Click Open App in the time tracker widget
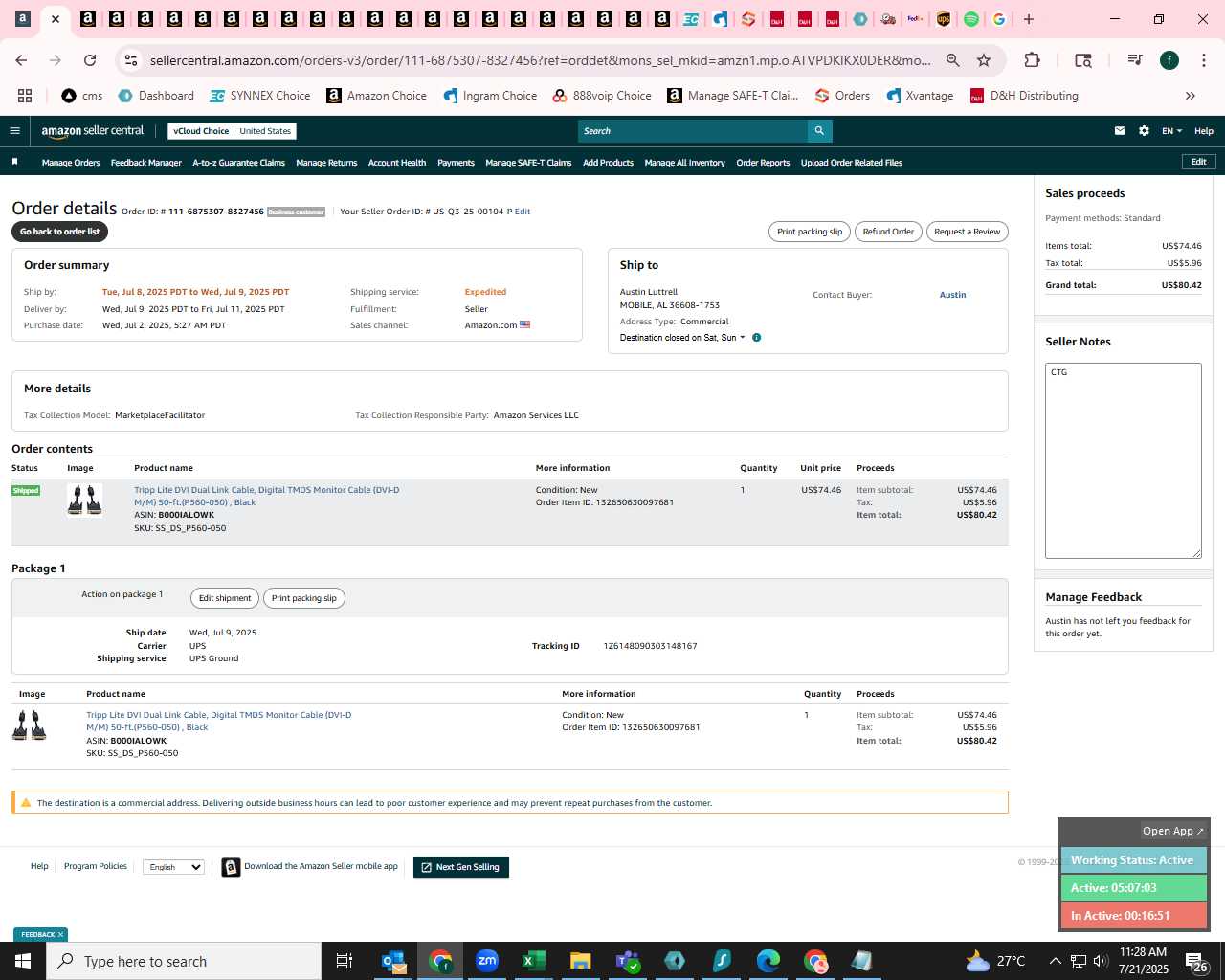 [1173, 831]
